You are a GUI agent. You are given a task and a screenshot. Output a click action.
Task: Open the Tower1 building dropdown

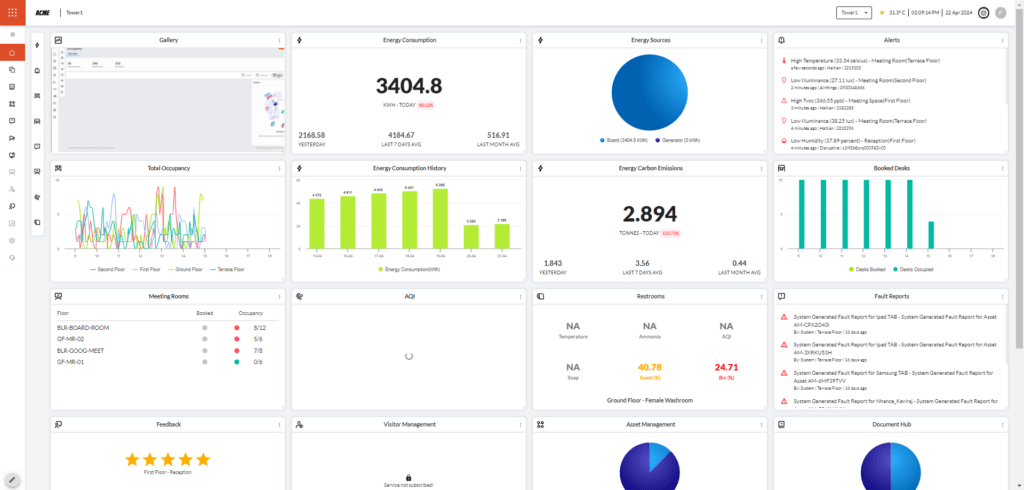[851, 13]
